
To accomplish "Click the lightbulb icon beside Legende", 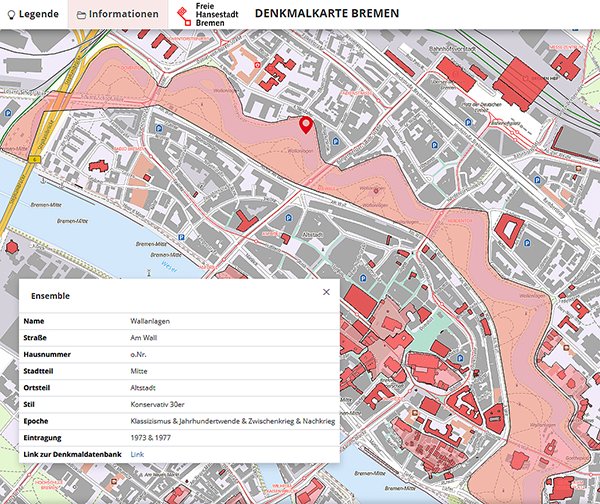I will [13, 15].
